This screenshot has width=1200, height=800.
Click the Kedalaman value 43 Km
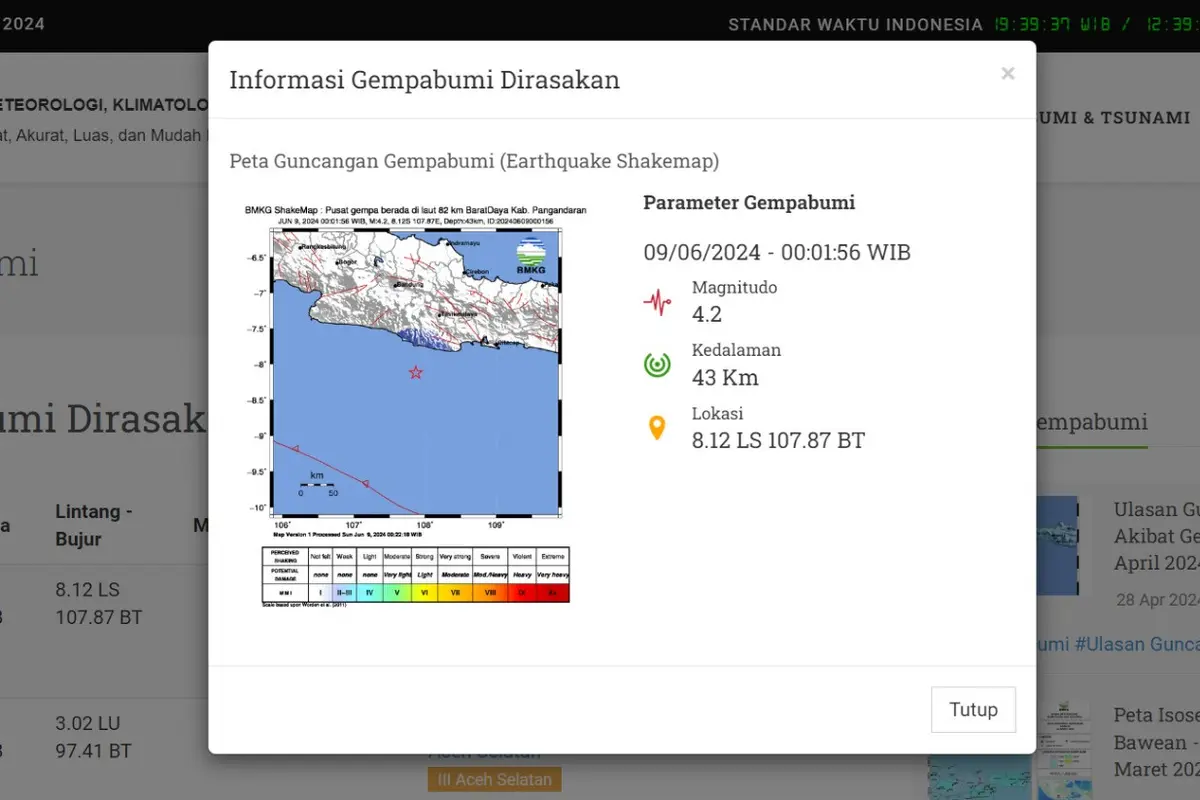[725, 377]
